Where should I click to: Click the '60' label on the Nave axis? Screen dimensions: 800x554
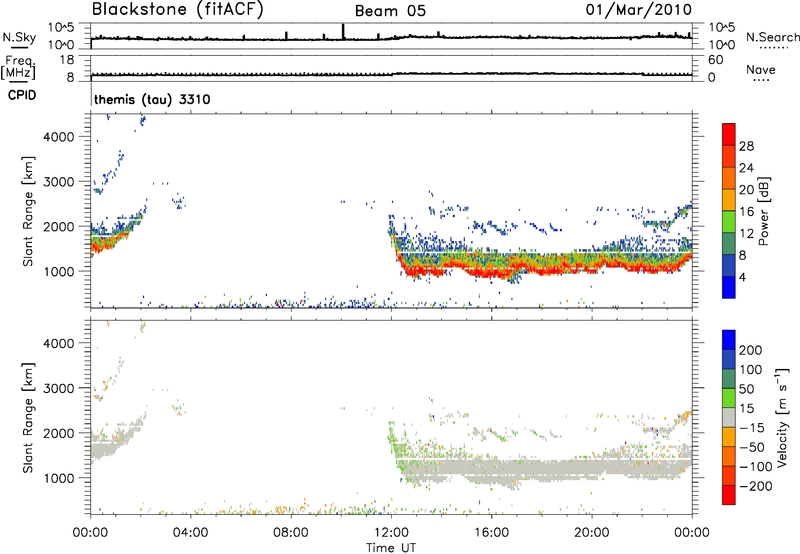[x=715, y=60]
